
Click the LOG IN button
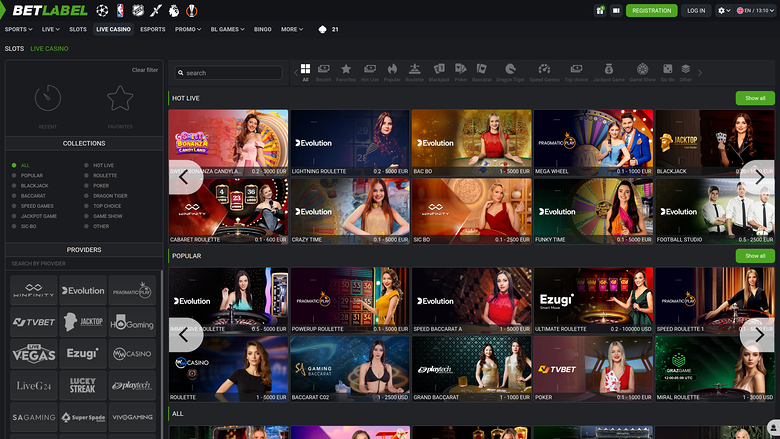pyautogui.click(x=696, y=10)
